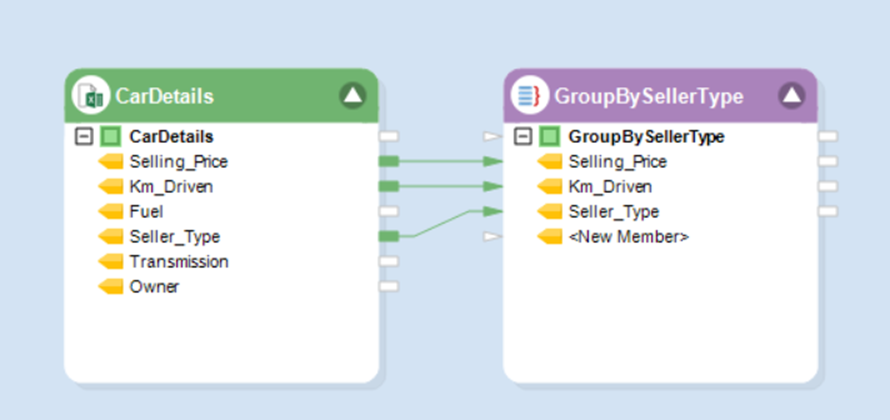Click the Seller_Type output port in GroupBySellerType
The height and width of the screenshot is (420, 890).
click(x=828, y=211)
